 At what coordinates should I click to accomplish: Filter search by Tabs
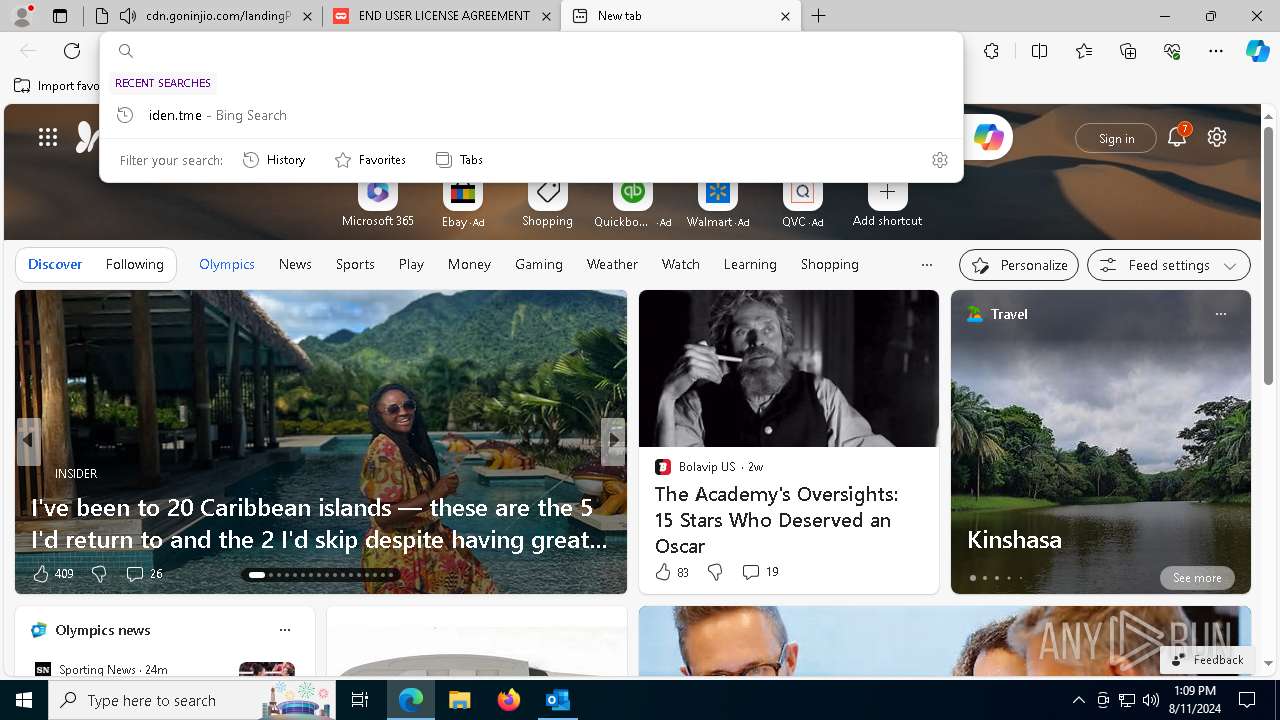tap(459, 160)
